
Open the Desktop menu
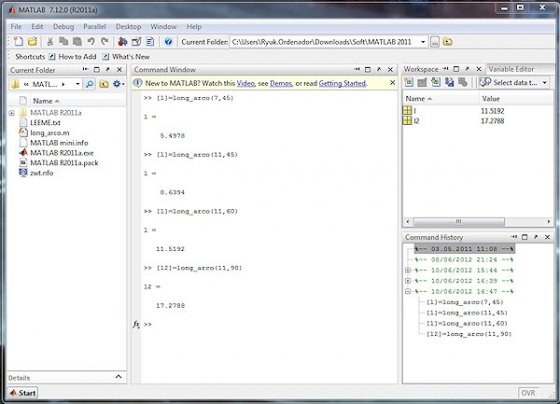pos(128,27)
